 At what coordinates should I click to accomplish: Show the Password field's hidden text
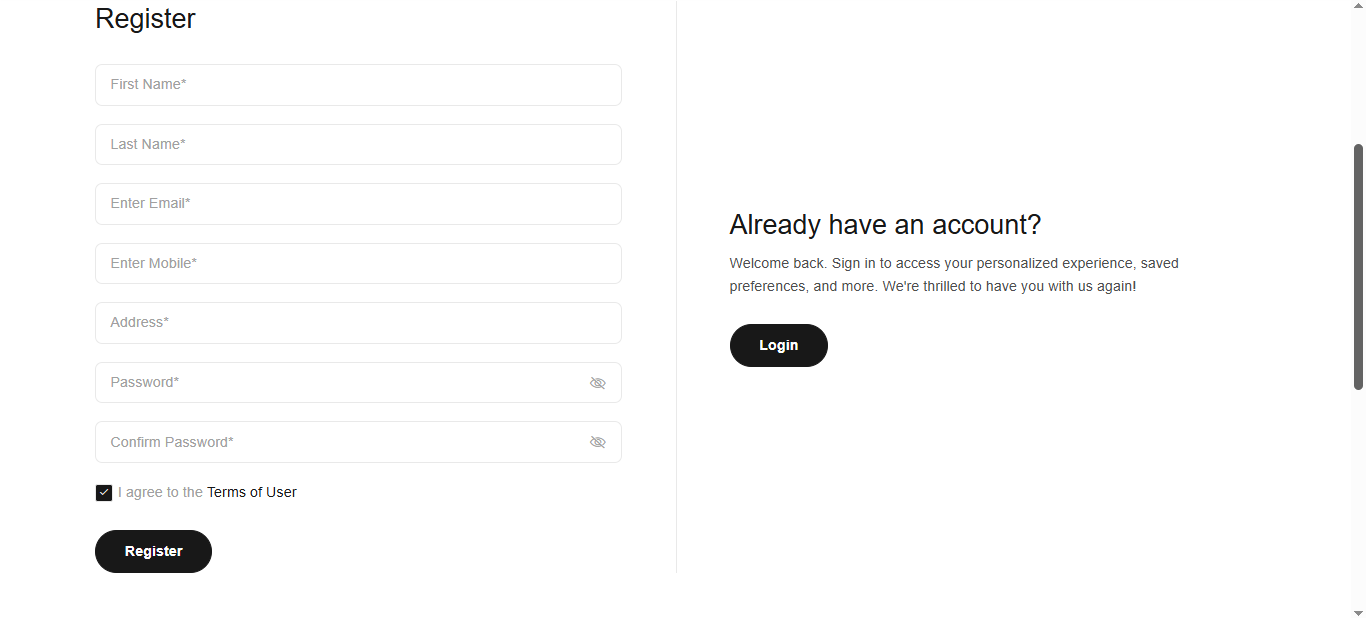597,383
